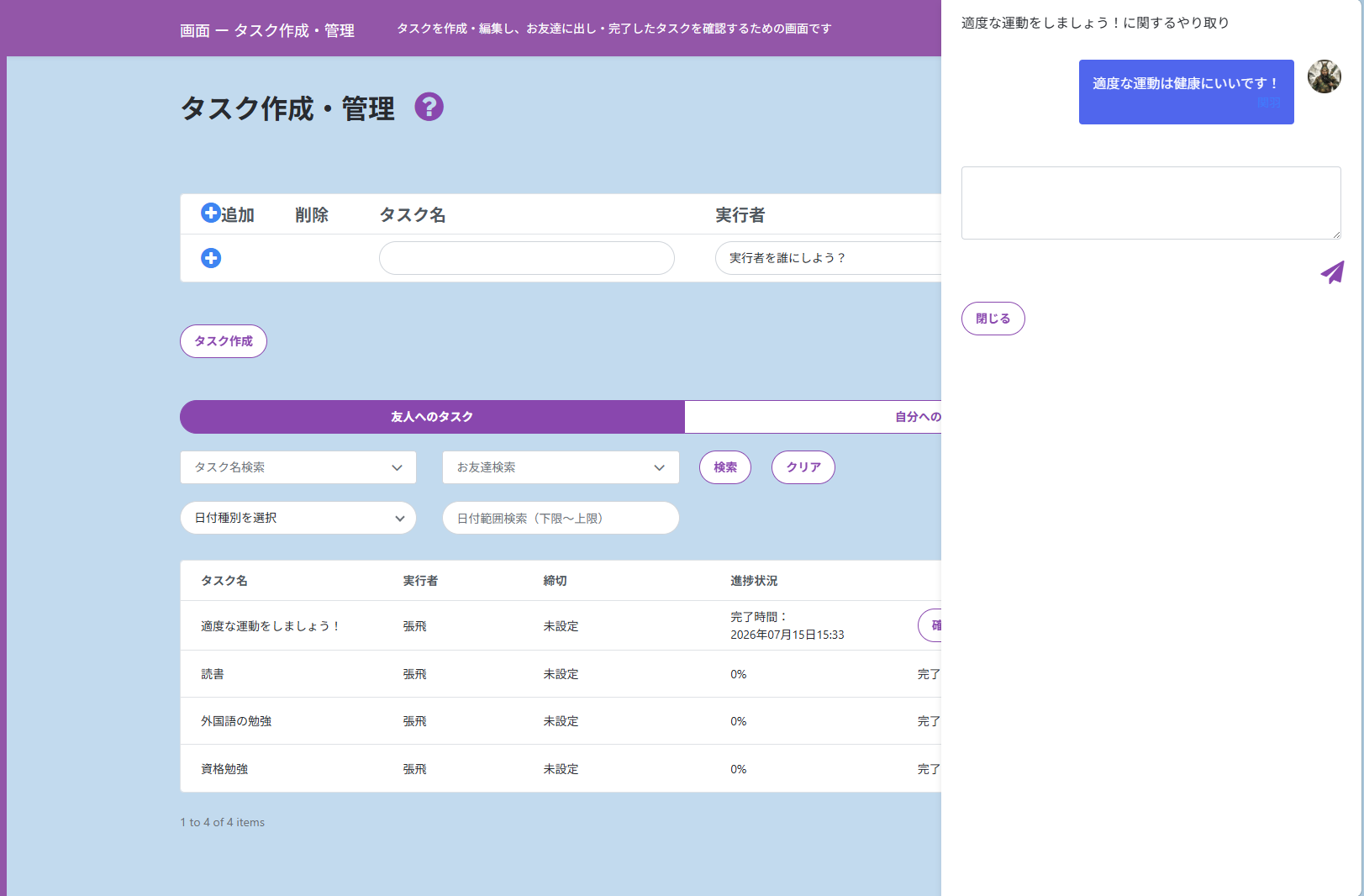Click the 検索 button
This screenshot has width=1364, height=896.
[725, 467]
